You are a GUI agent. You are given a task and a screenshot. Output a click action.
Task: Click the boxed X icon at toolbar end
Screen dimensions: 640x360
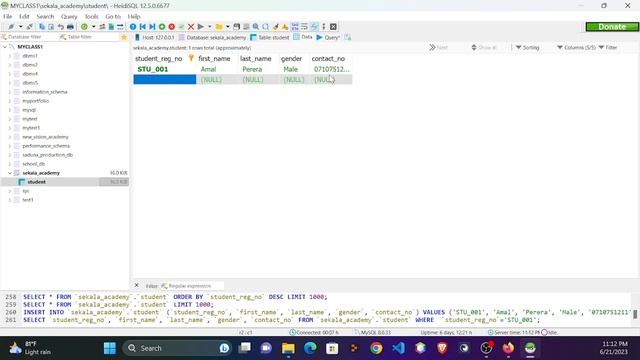click(x=333, y=27)
